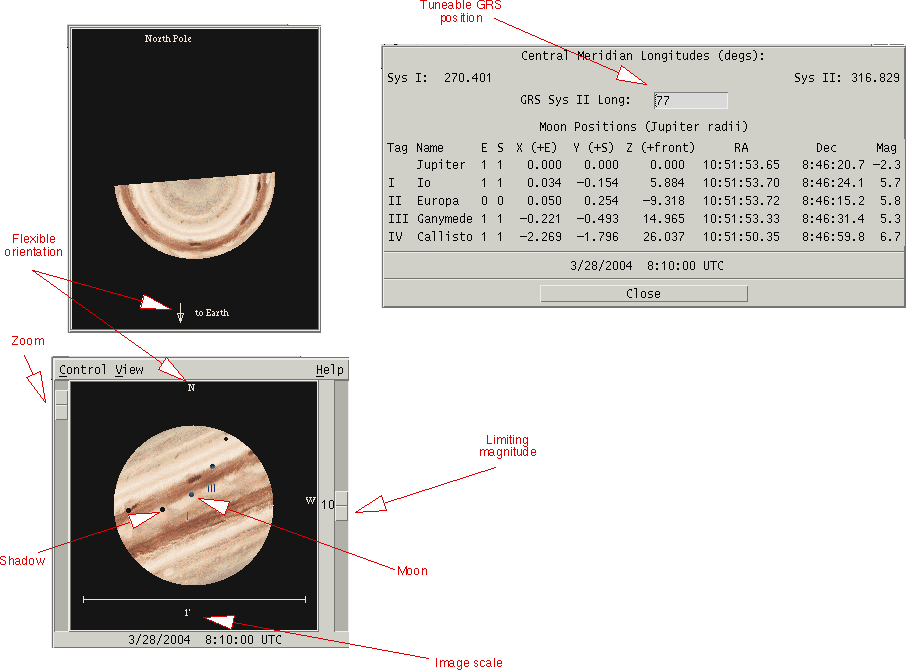The height and width of the screenshot is (670, 907).
Task: Click the 1' image scale bar
Action: (194, 599)
